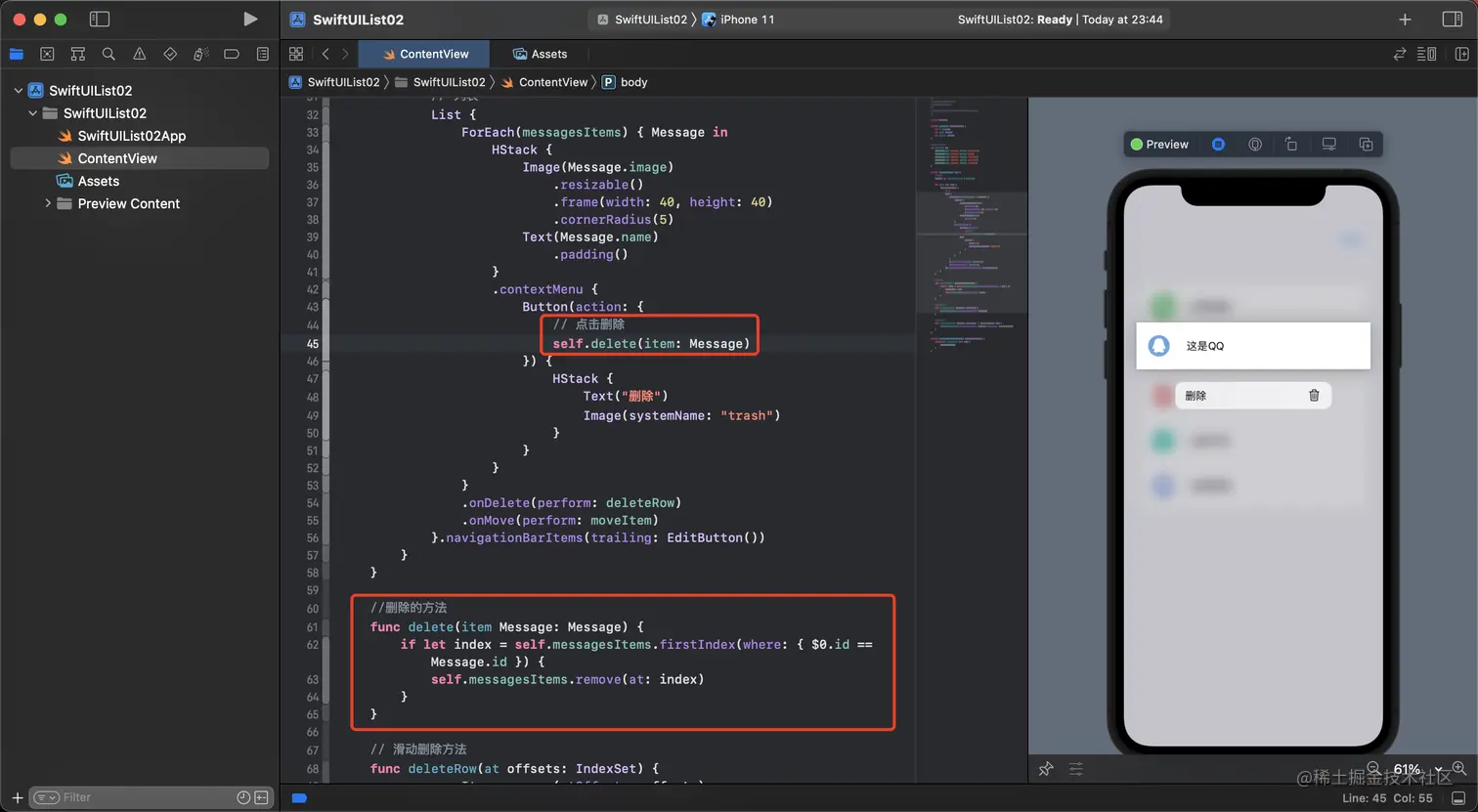Click SwiftUIList02 folder breadcrumb
The height and width of the screenshot is (812, 1478).
tap(440, 82)
